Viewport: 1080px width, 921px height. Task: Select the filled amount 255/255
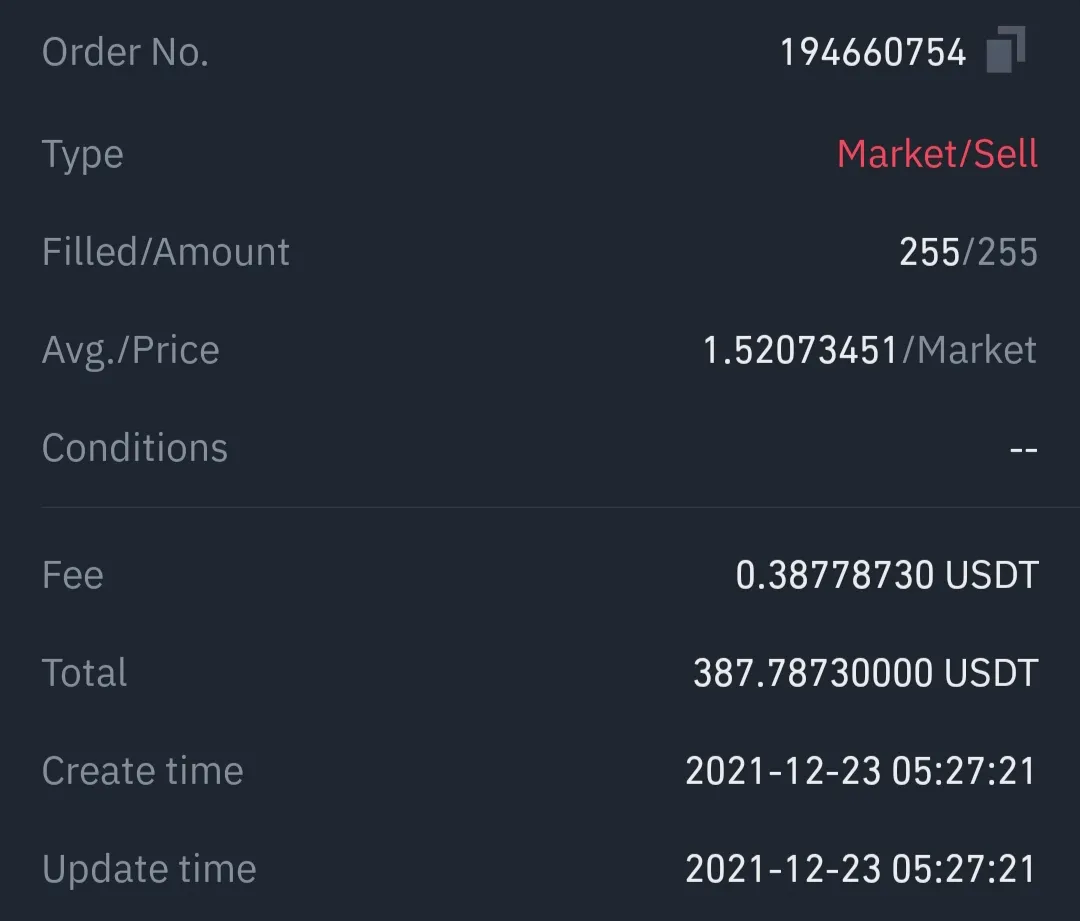pos(968,251)
